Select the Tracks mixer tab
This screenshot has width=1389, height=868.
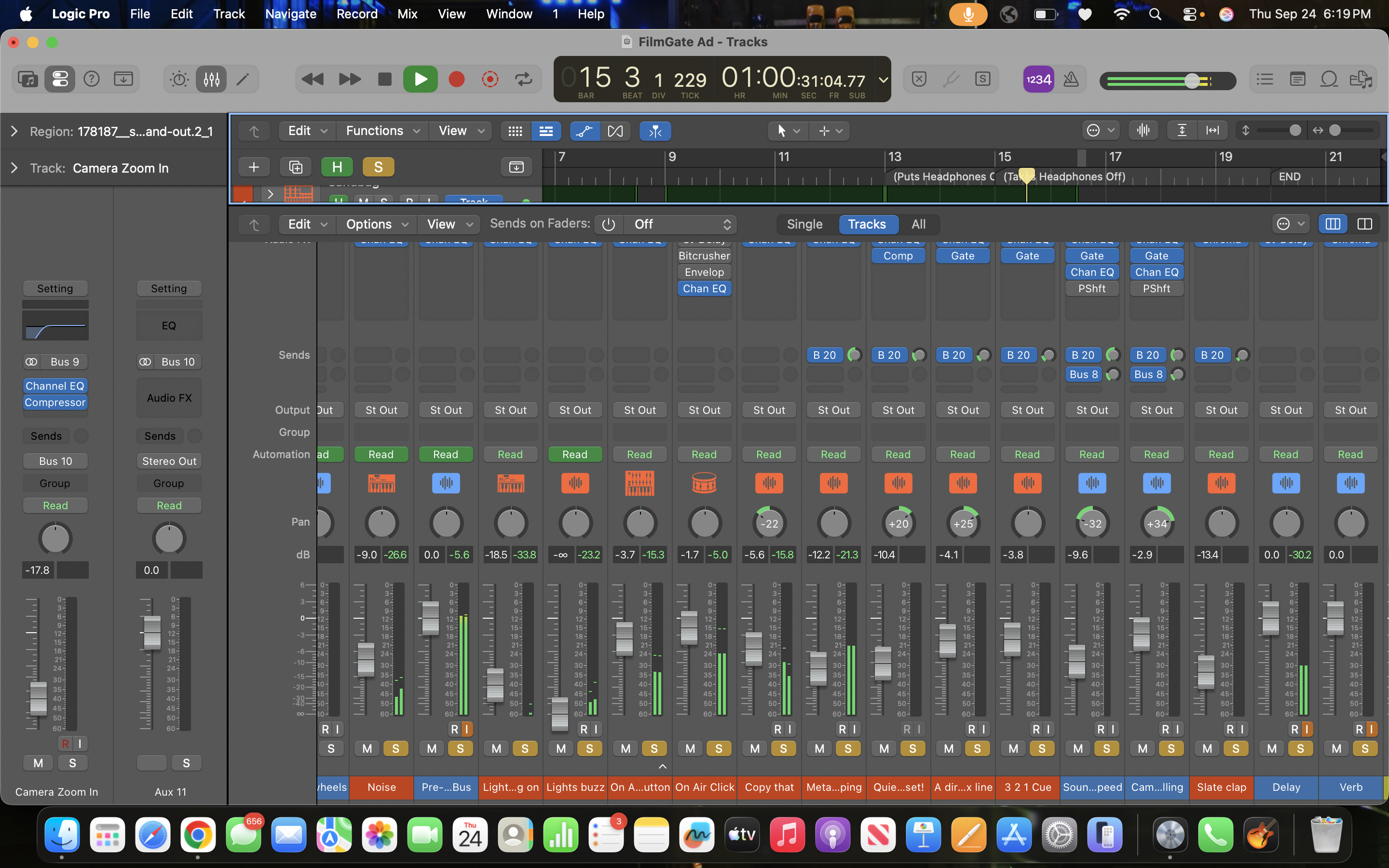tap(867, 224)
